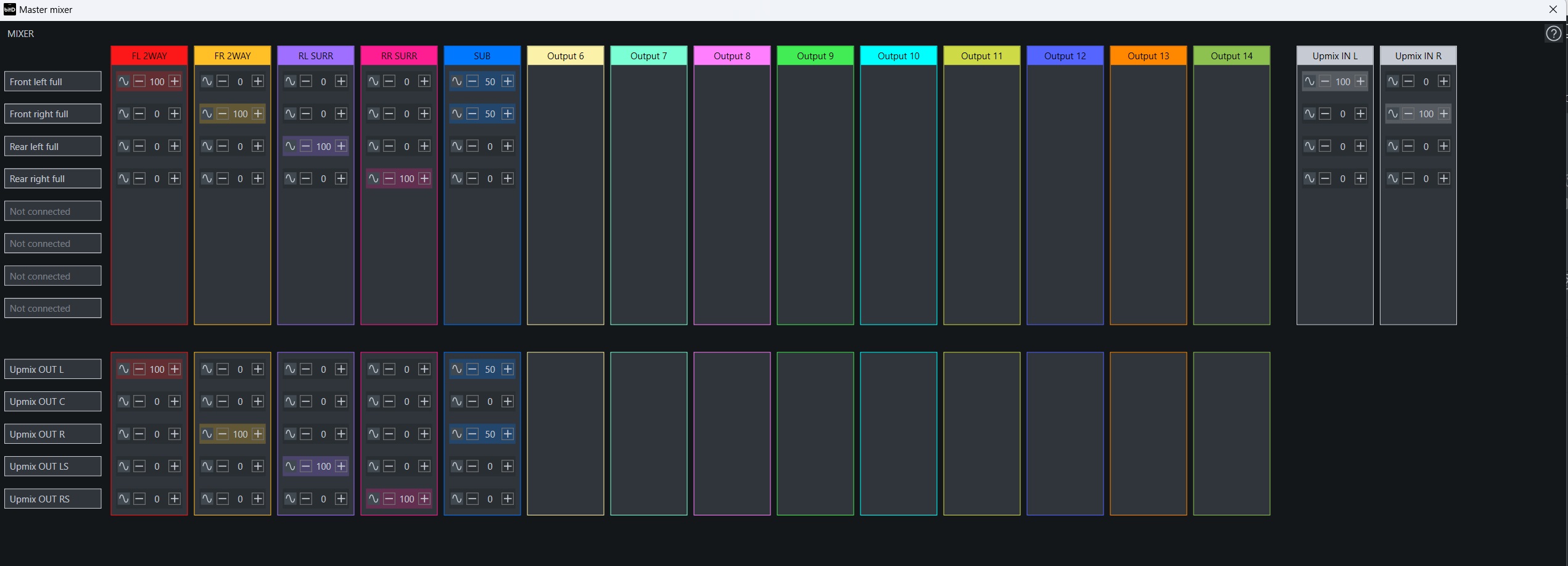Invert phase for Rear left full in FL 2WAY
The image size is (1568, 566).
click(124, 146)
